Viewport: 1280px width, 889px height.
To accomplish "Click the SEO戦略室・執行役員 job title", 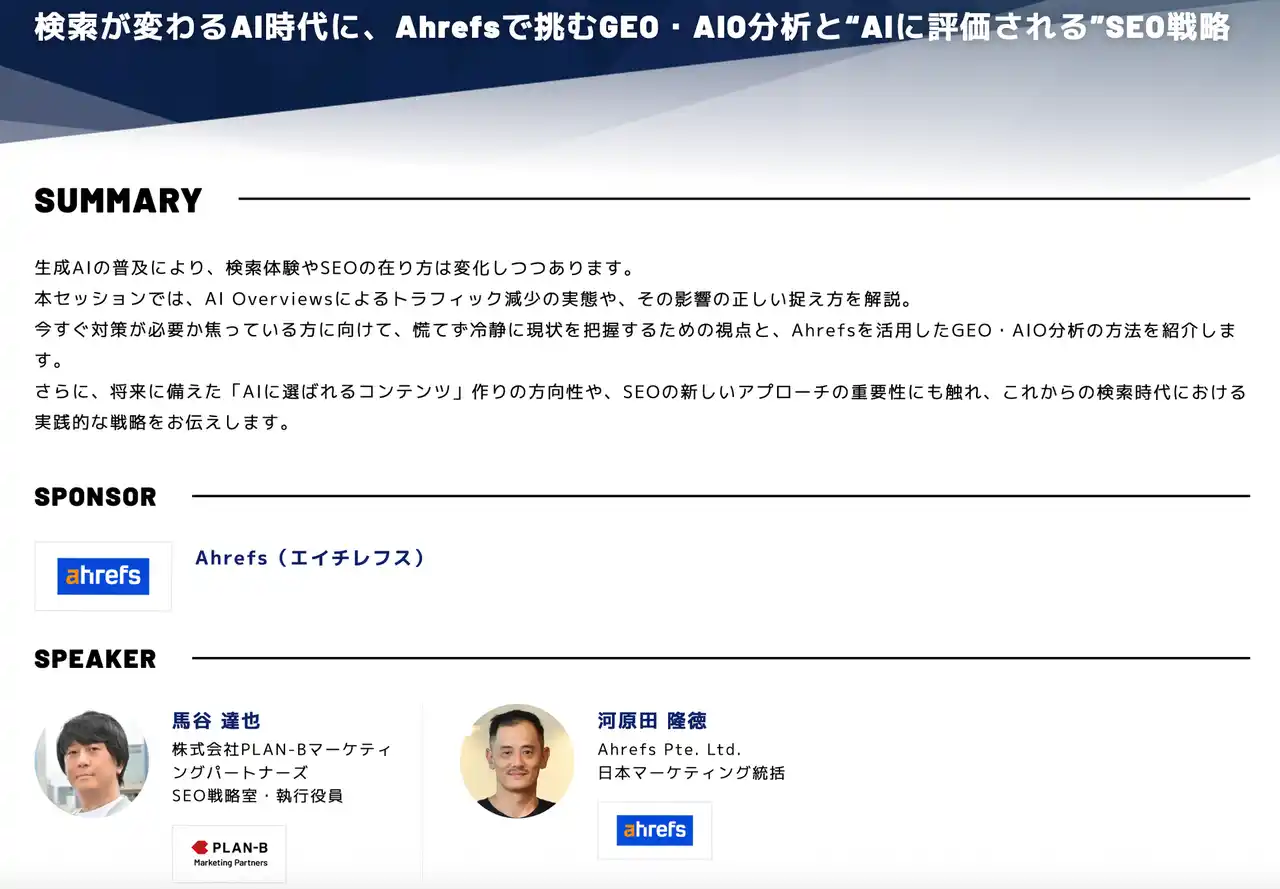I will [257, 796].
